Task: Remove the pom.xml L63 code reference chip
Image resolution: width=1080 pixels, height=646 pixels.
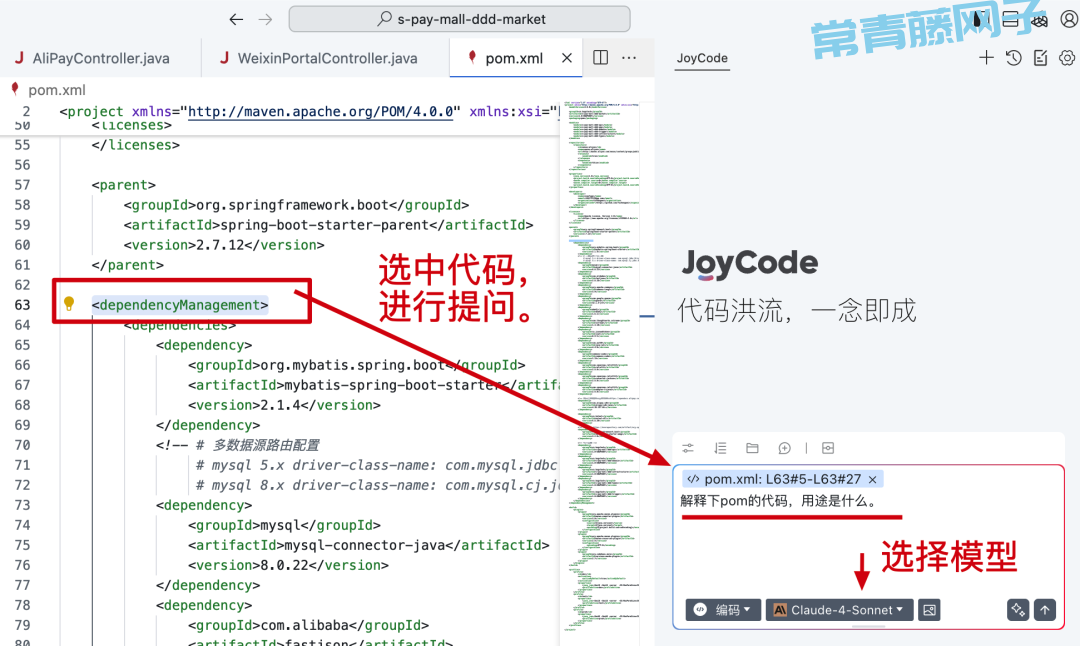Action: [x=872, y=480]
